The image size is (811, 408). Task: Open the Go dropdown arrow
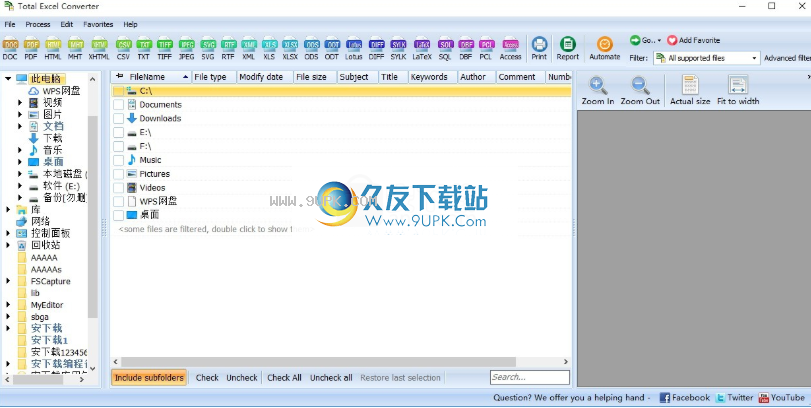point(659,40)
